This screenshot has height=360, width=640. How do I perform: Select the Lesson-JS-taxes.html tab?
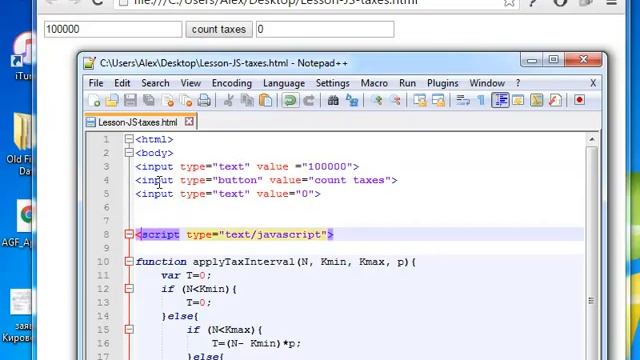pyautogui.click(x=137, y=122)
